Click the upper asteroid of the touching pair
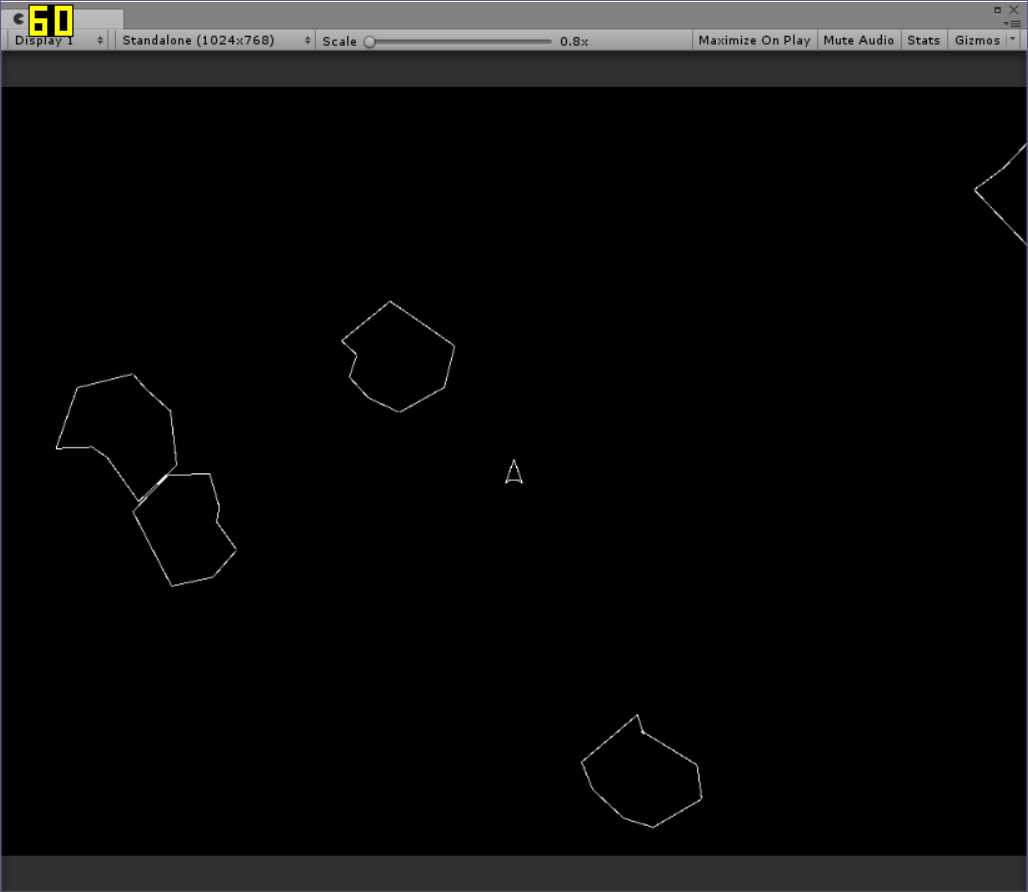The height and width of the screenshot is (892, 1028). pos(120,428)
